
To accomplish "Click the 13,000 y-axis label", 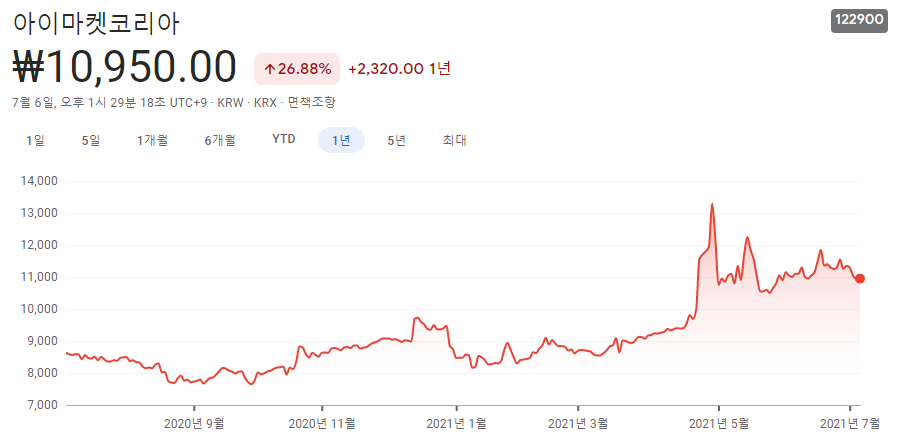I will click(40, 213).
